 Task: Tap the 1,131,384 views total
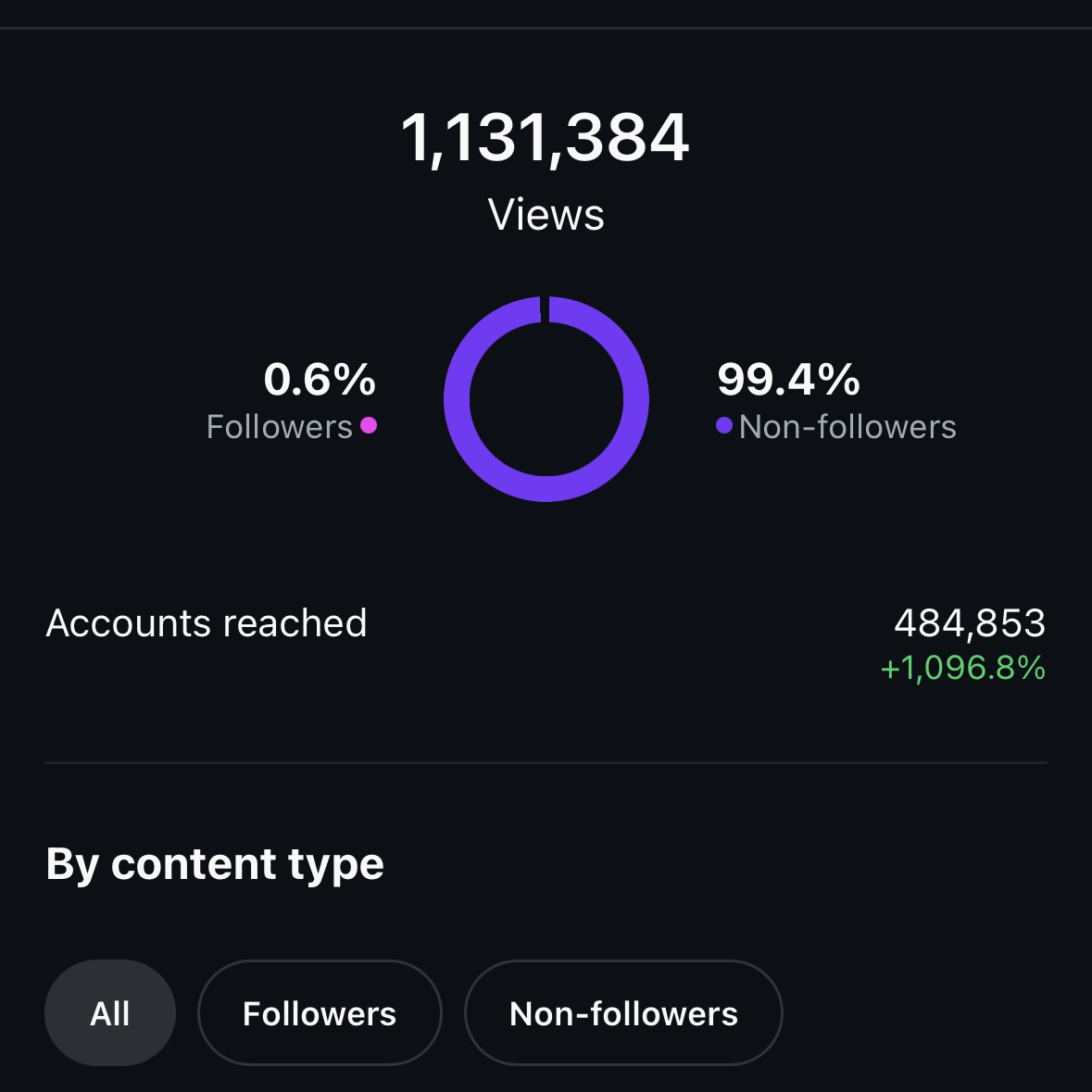(546, 139)
